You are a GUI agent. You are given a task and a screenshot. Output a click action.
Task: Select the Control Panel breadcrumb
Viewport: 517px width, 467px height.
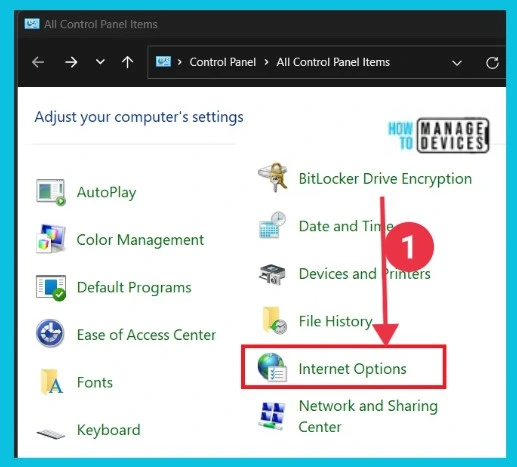click(223, 62)
